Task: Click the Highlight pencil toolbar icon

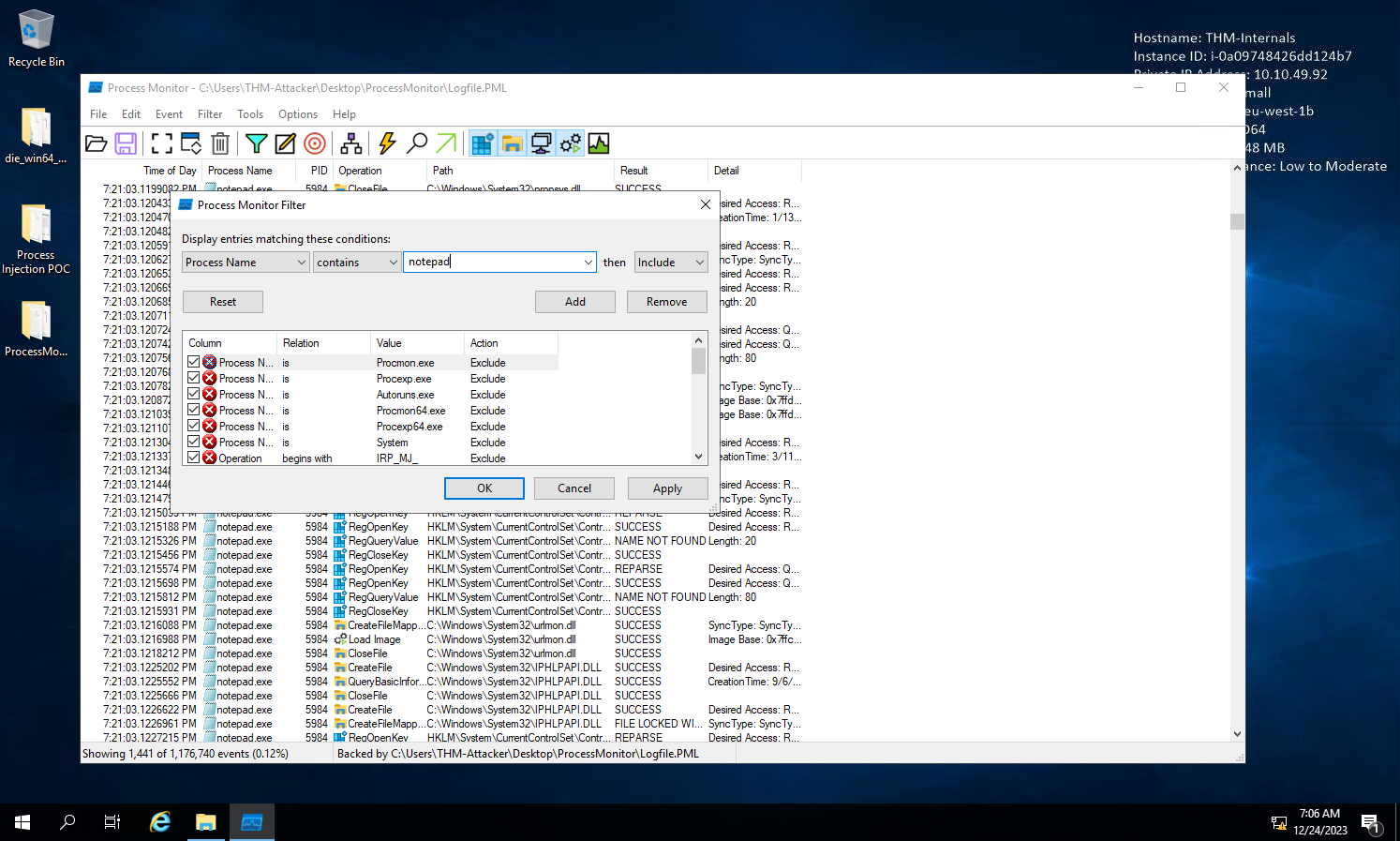Action: tap(286, 143)
